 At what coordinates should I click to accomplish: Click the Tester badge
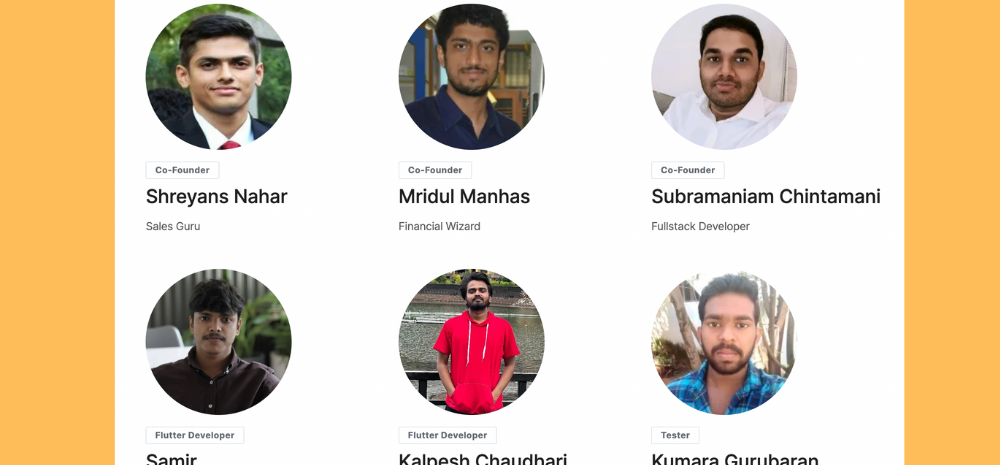(x=675, y=436)
